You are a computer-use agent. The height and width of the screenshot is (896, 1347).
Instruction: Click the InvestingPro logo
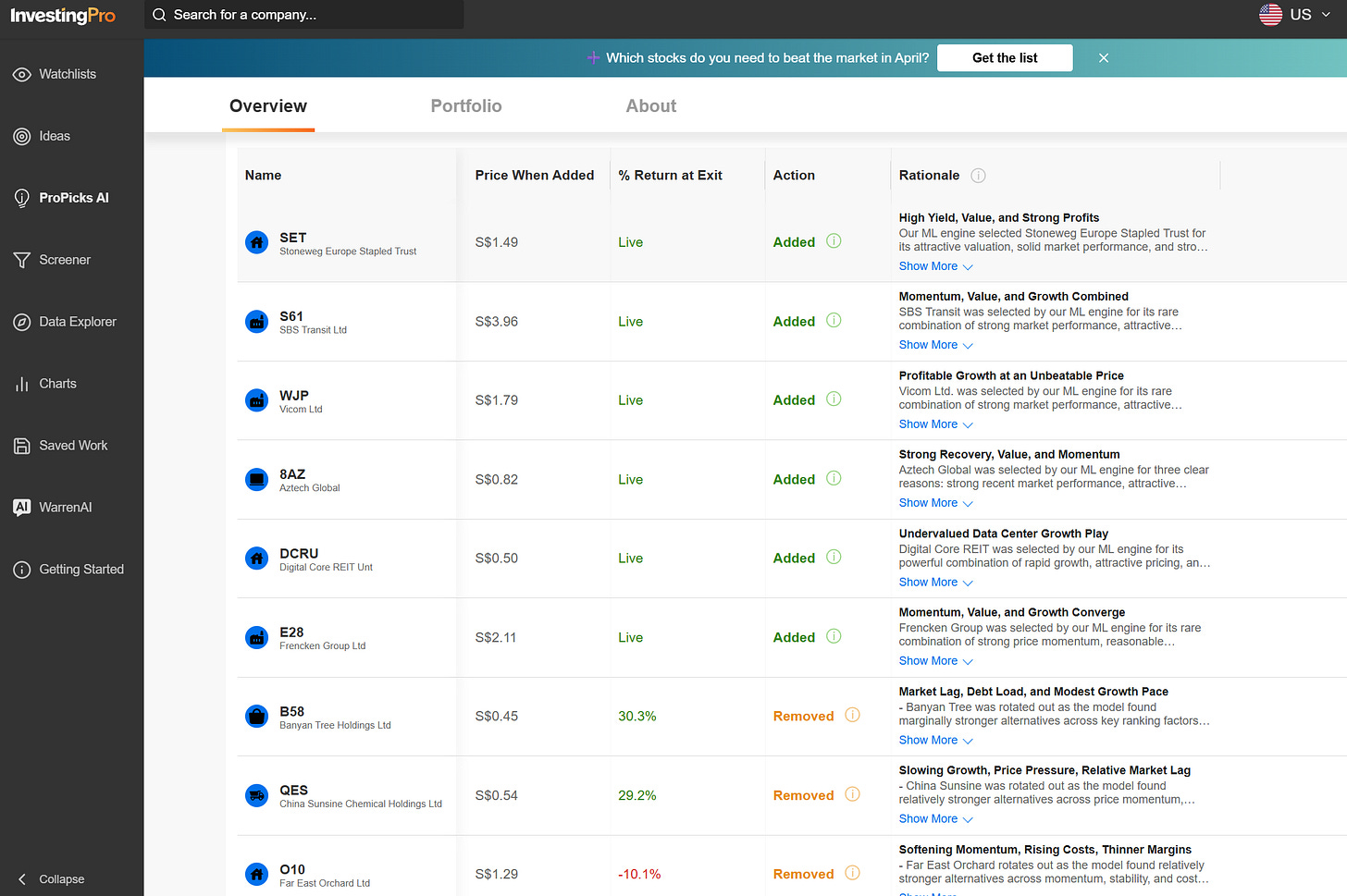pos(63,16)
